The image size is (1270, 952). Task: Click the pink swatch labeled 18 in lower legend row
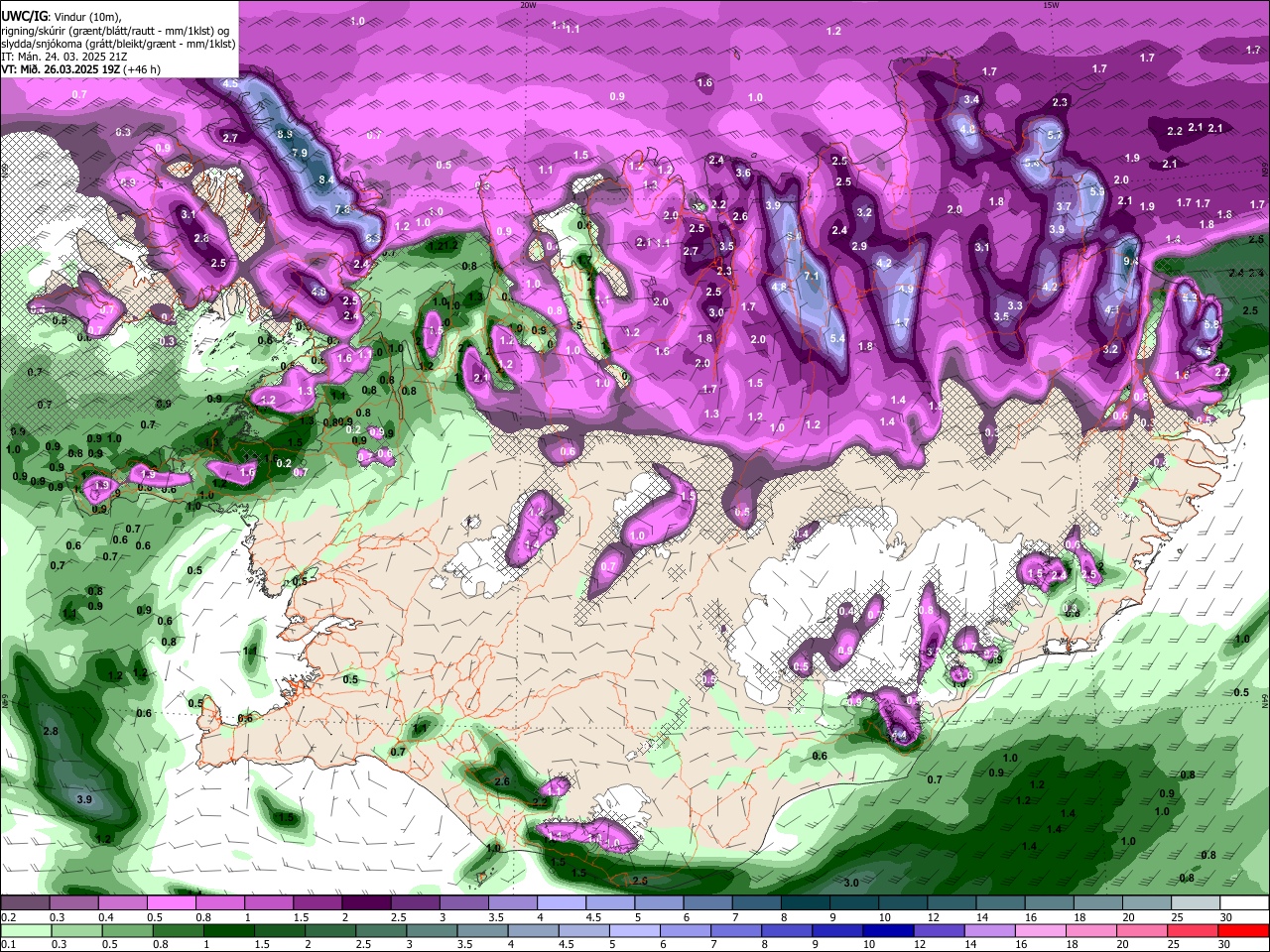(1092, 930)
